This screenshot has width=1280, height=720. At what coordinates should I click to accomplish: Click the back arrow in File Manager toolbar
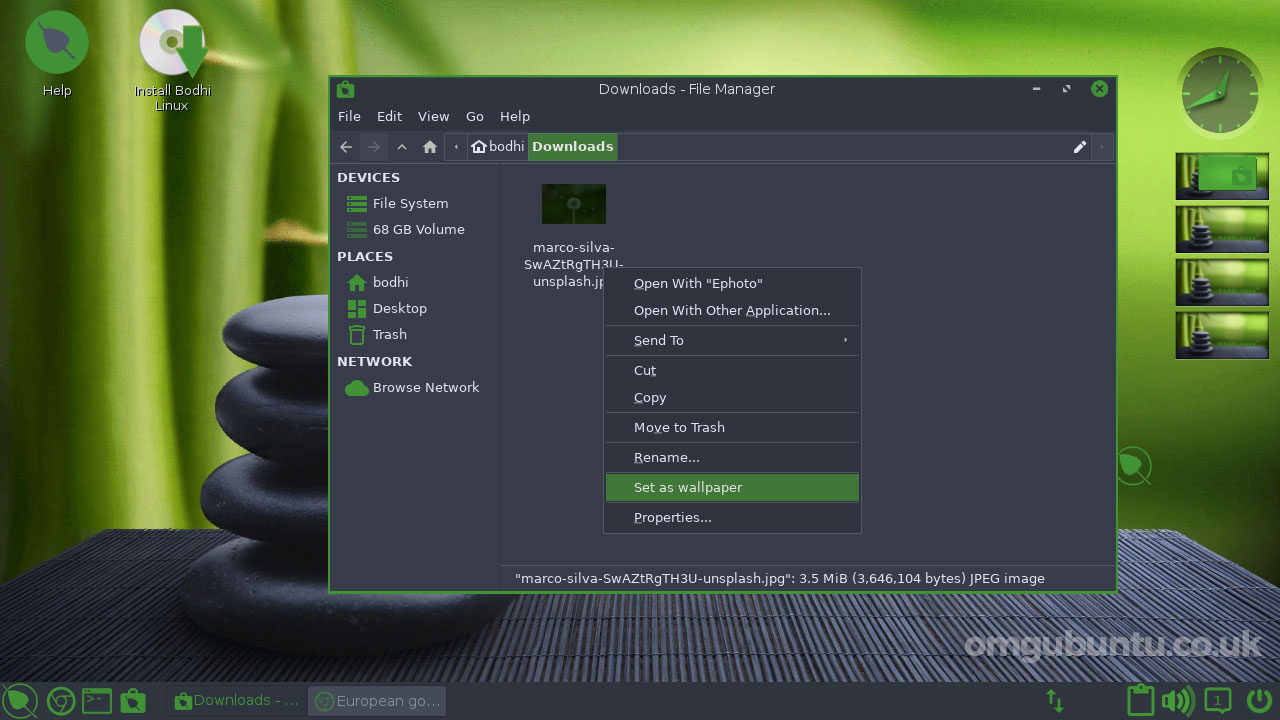click(x=346, y=147)
